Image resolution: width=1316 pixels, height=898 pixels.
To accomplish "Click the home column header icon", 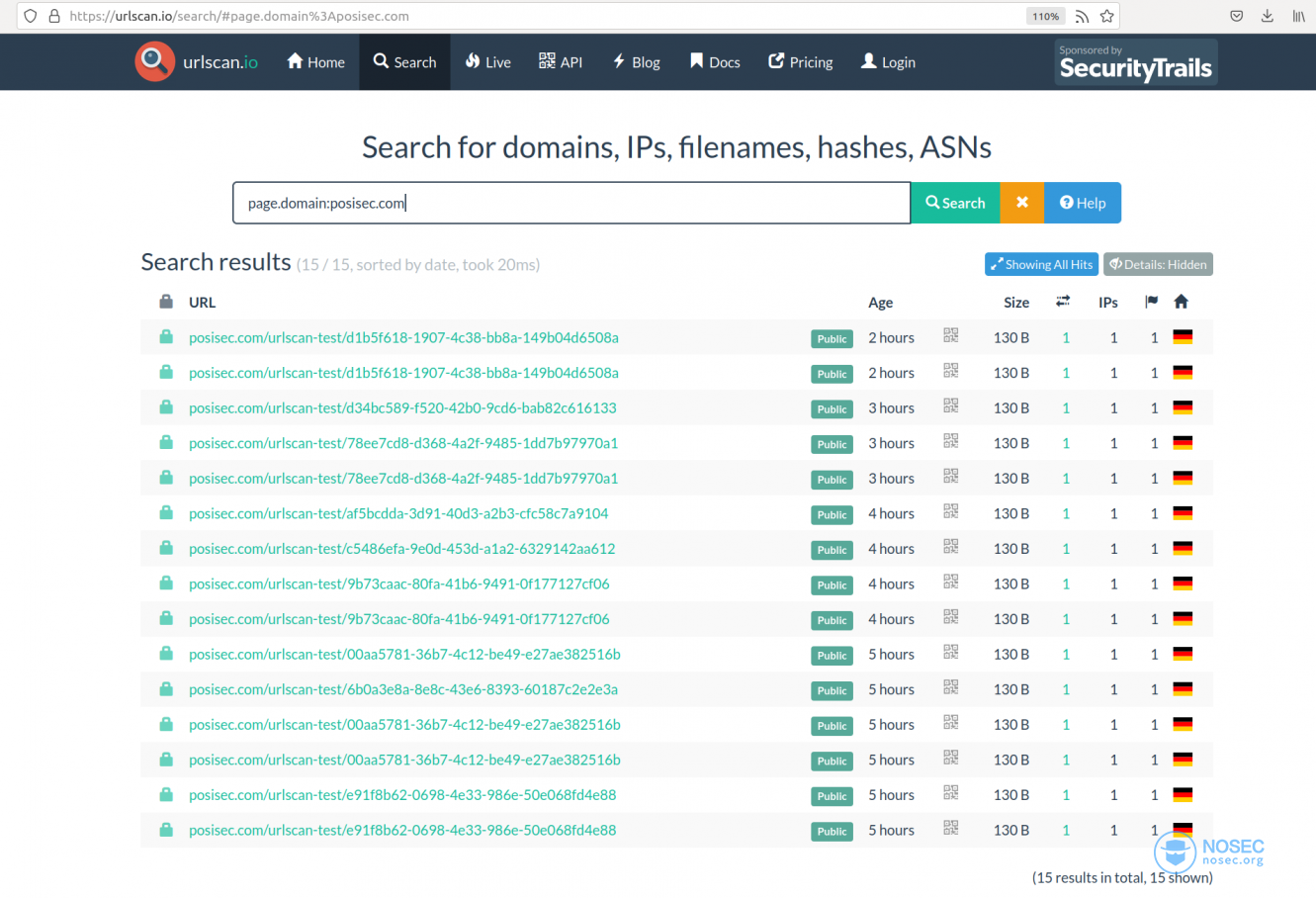I will [1182, 302].
